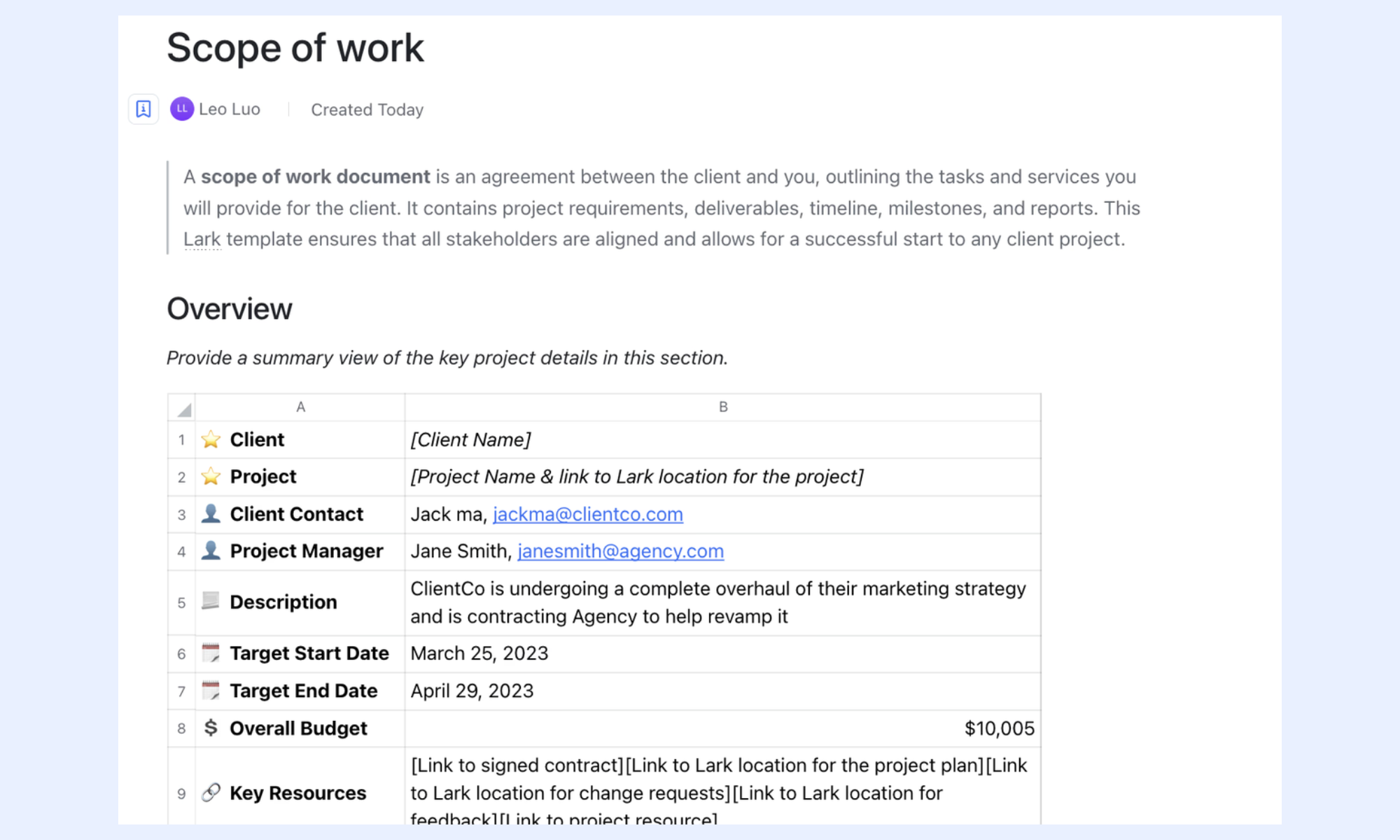
Task: Select column A header in the table
Action: click(x=300, y=407)
